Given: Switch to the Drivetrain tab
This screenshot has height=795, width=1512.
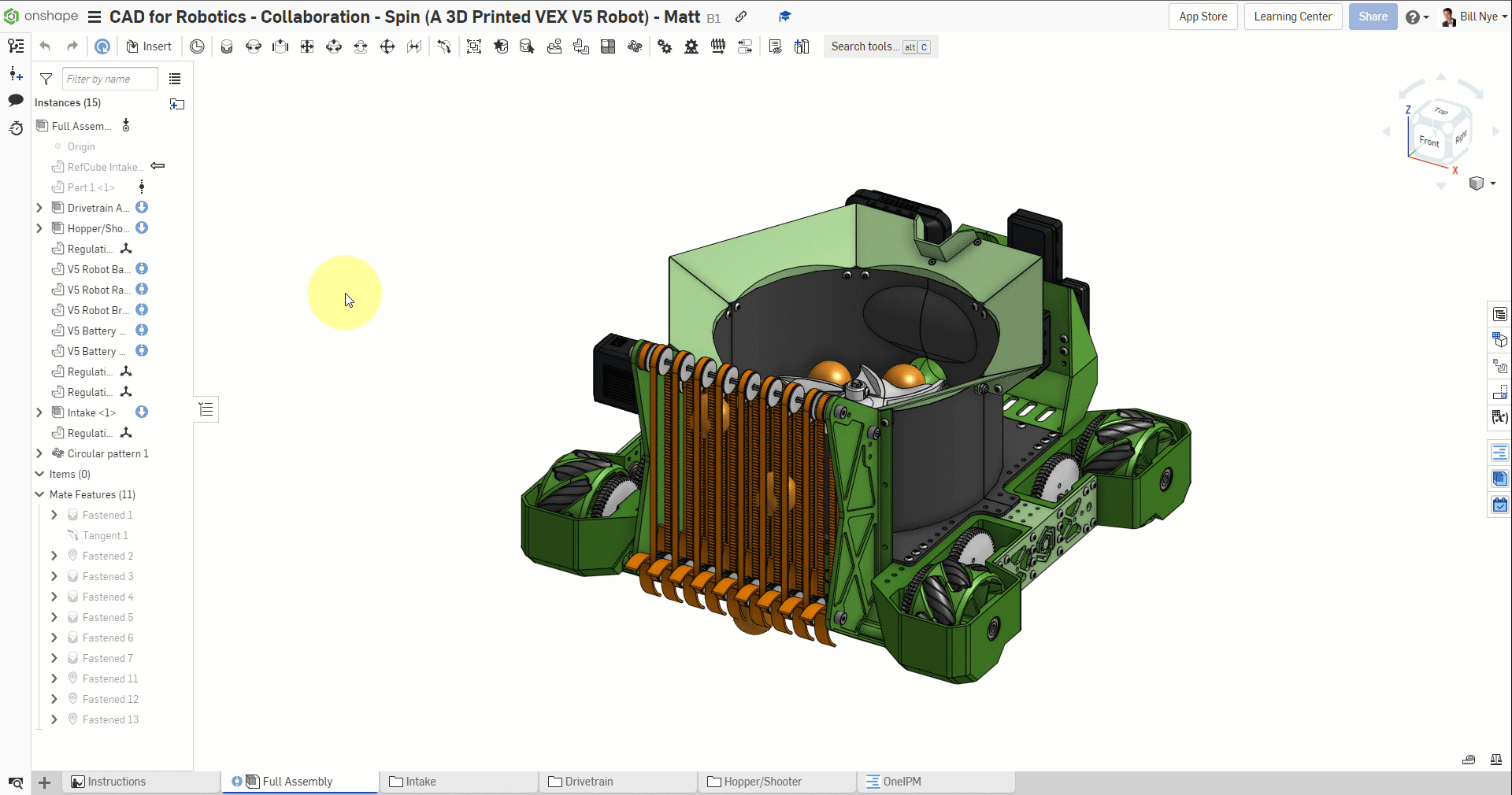Looking at the screenshot, I should point(588,782).
